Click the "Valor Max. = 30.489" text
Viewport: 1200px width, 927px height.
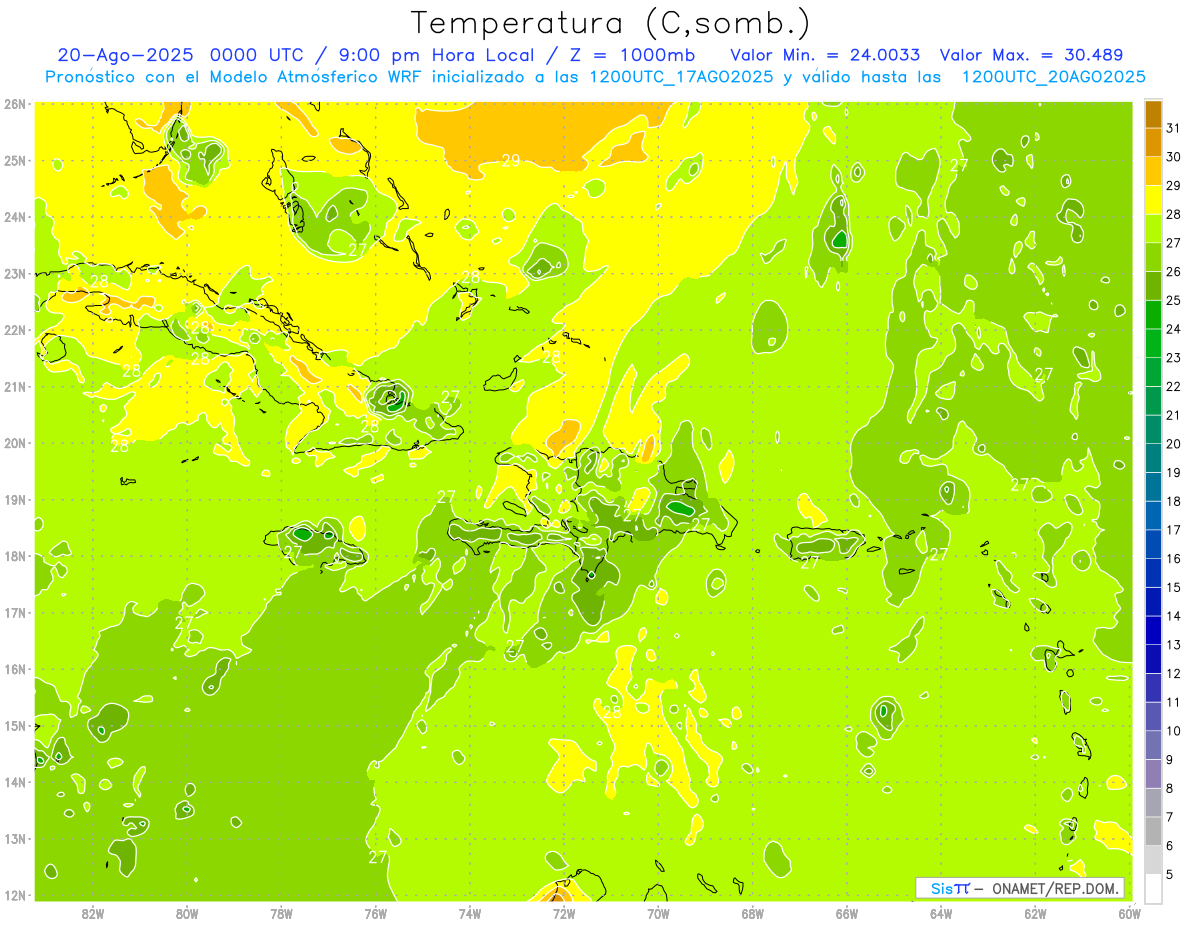click(1032, 55)
